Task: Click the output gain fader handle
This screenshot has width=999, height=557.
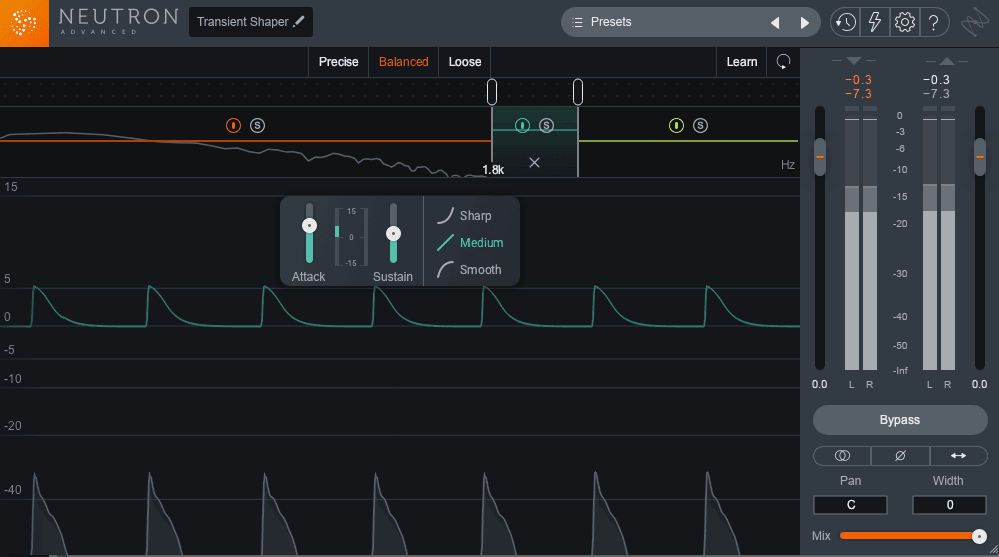Action: (x=980, y=157)
